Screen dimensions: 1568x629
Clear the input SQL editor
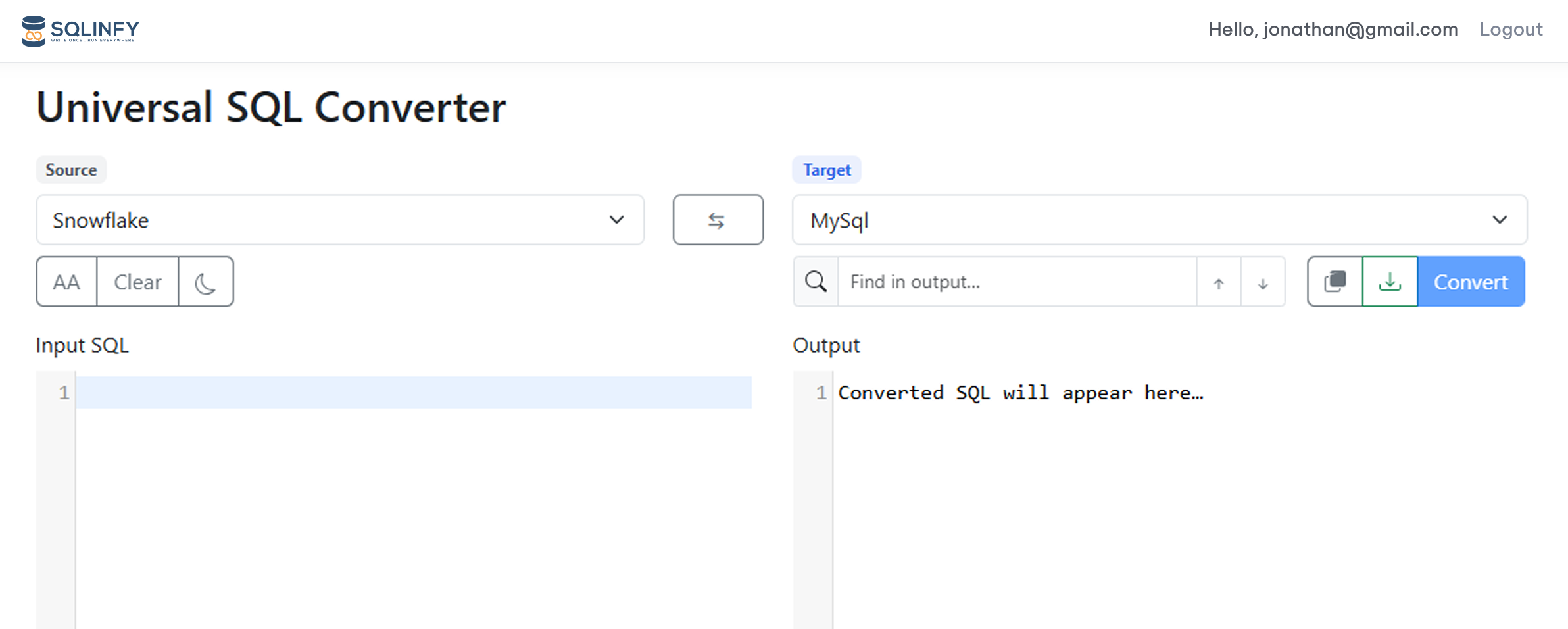pyautogui.click(x=137, y=282)
